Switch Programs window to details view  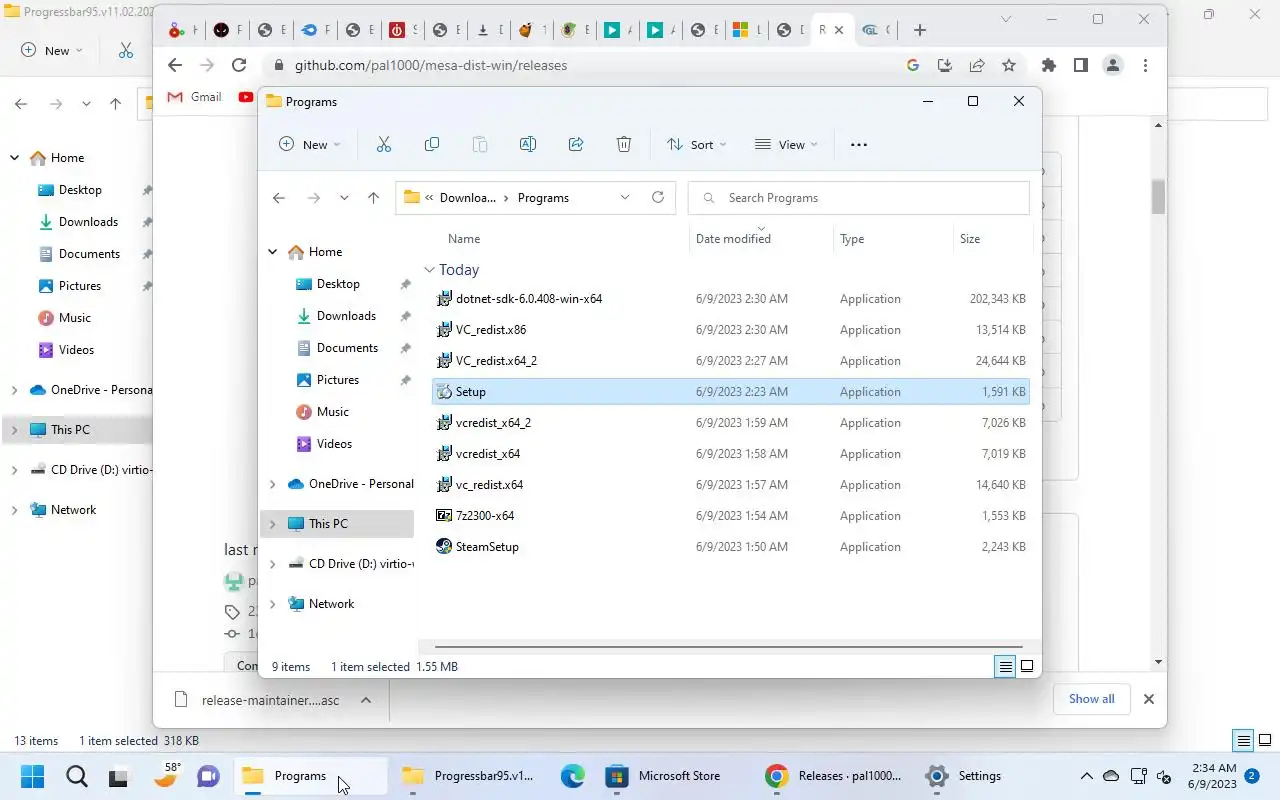1005,666
